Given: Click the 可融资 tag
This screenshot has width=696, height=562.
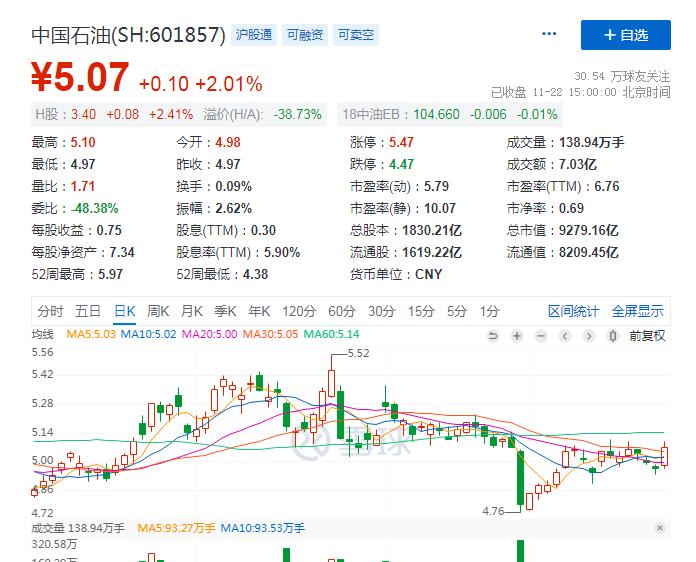Looking at the screenshot, I should click(x=305, y=35).
